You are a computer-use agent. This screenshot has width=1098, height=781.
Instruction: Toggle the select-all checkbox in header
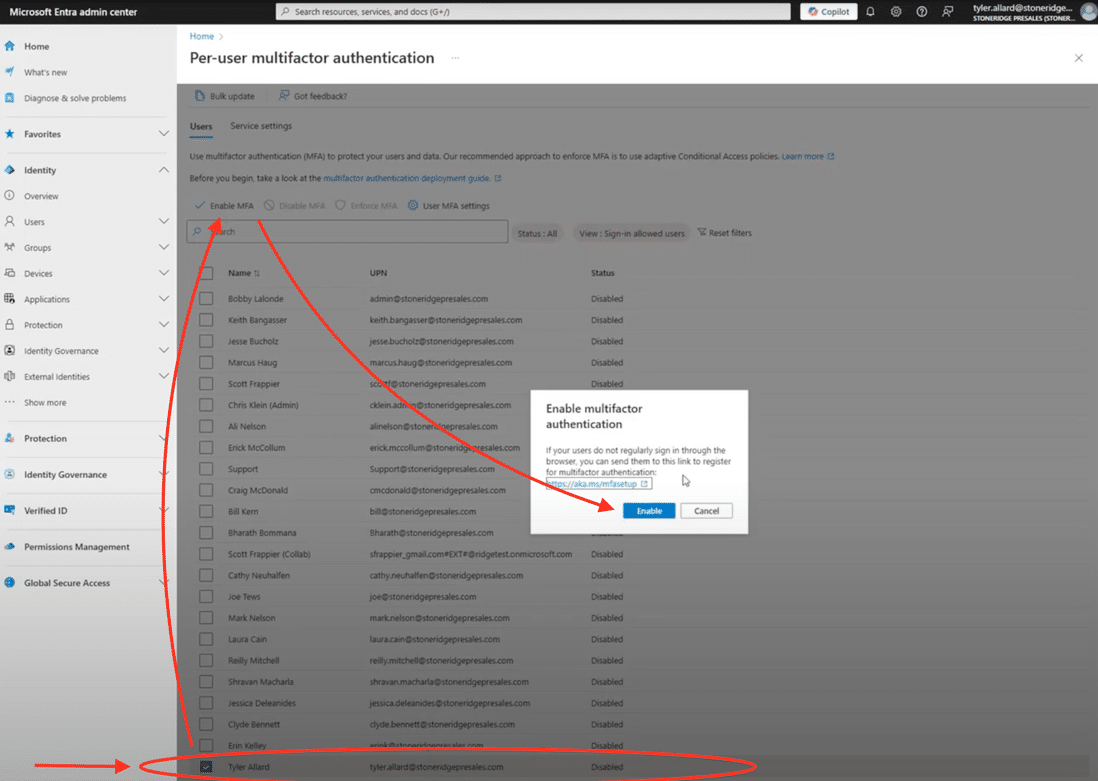(x=206, y=273)
